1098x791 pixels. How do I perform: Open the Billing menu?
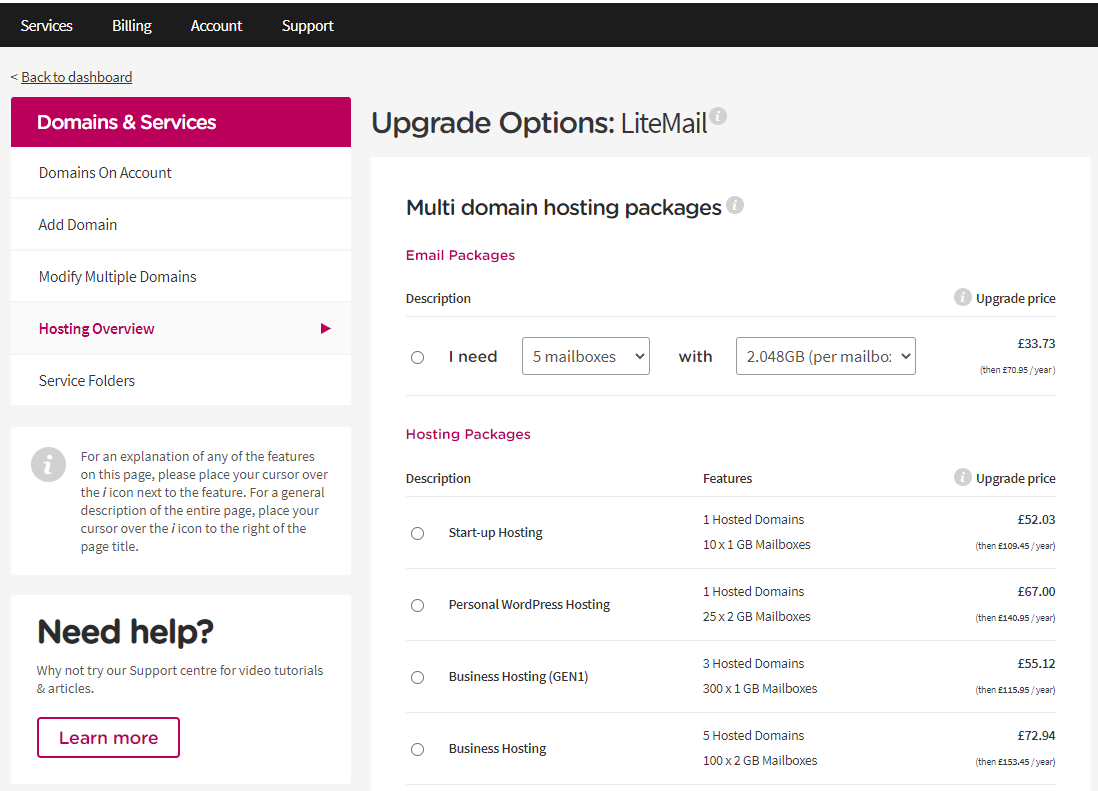click(131, 24)
